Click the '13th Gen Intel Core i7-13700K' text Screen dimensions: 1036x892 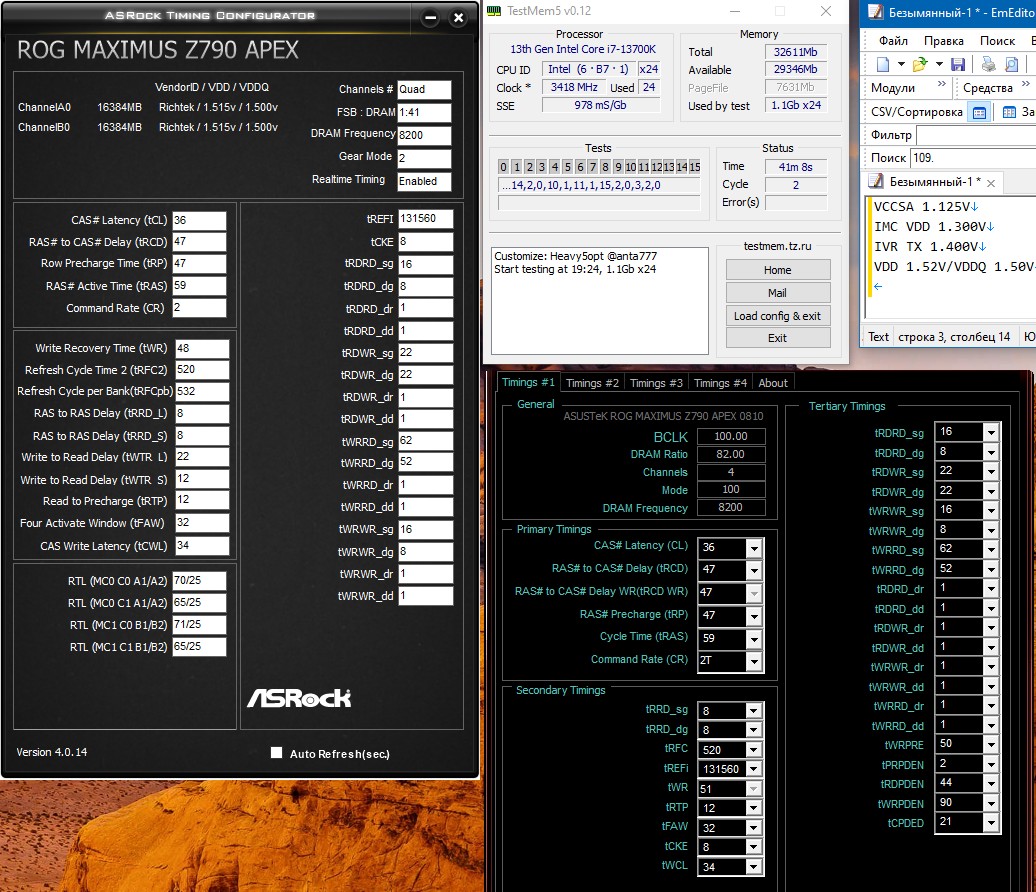click(x=583, y=50)
